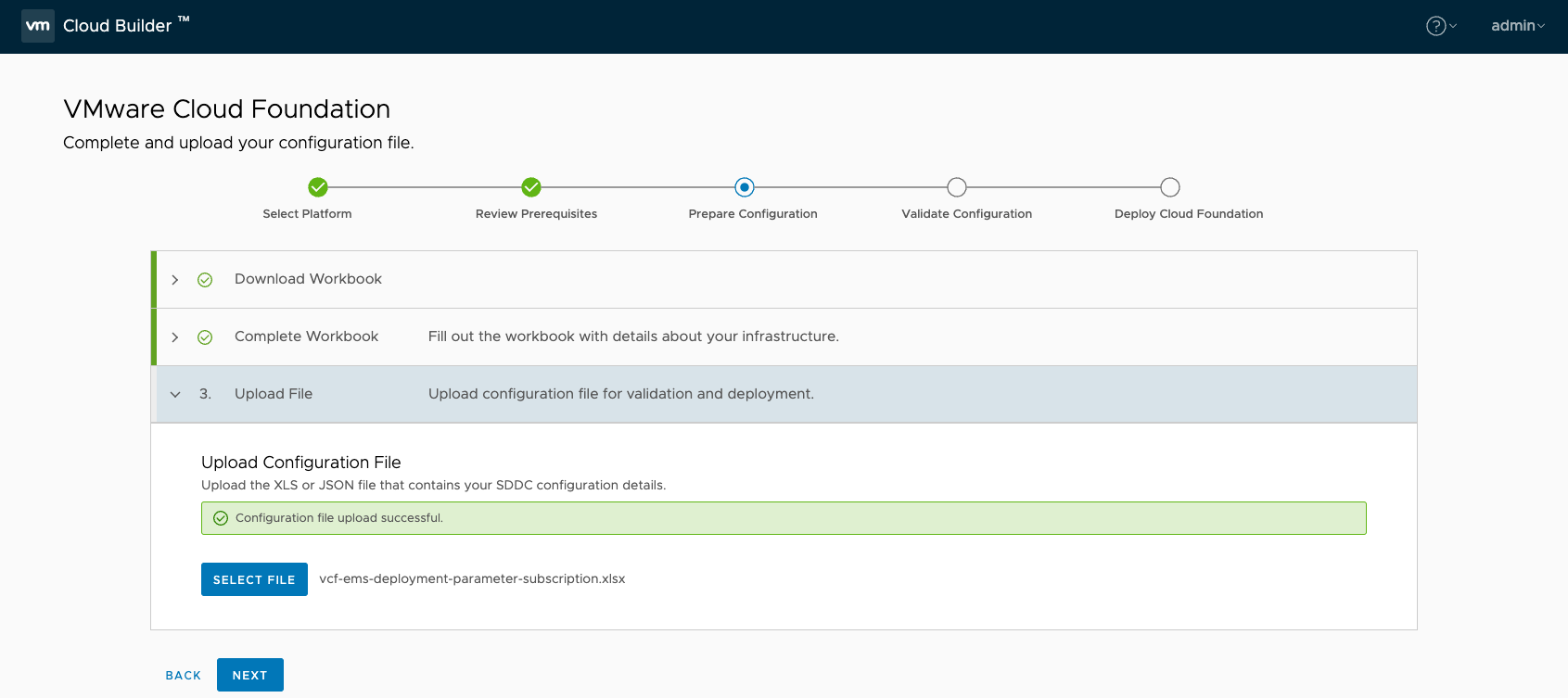Click the Complete Workbook row title

click(x=306, y=336)
